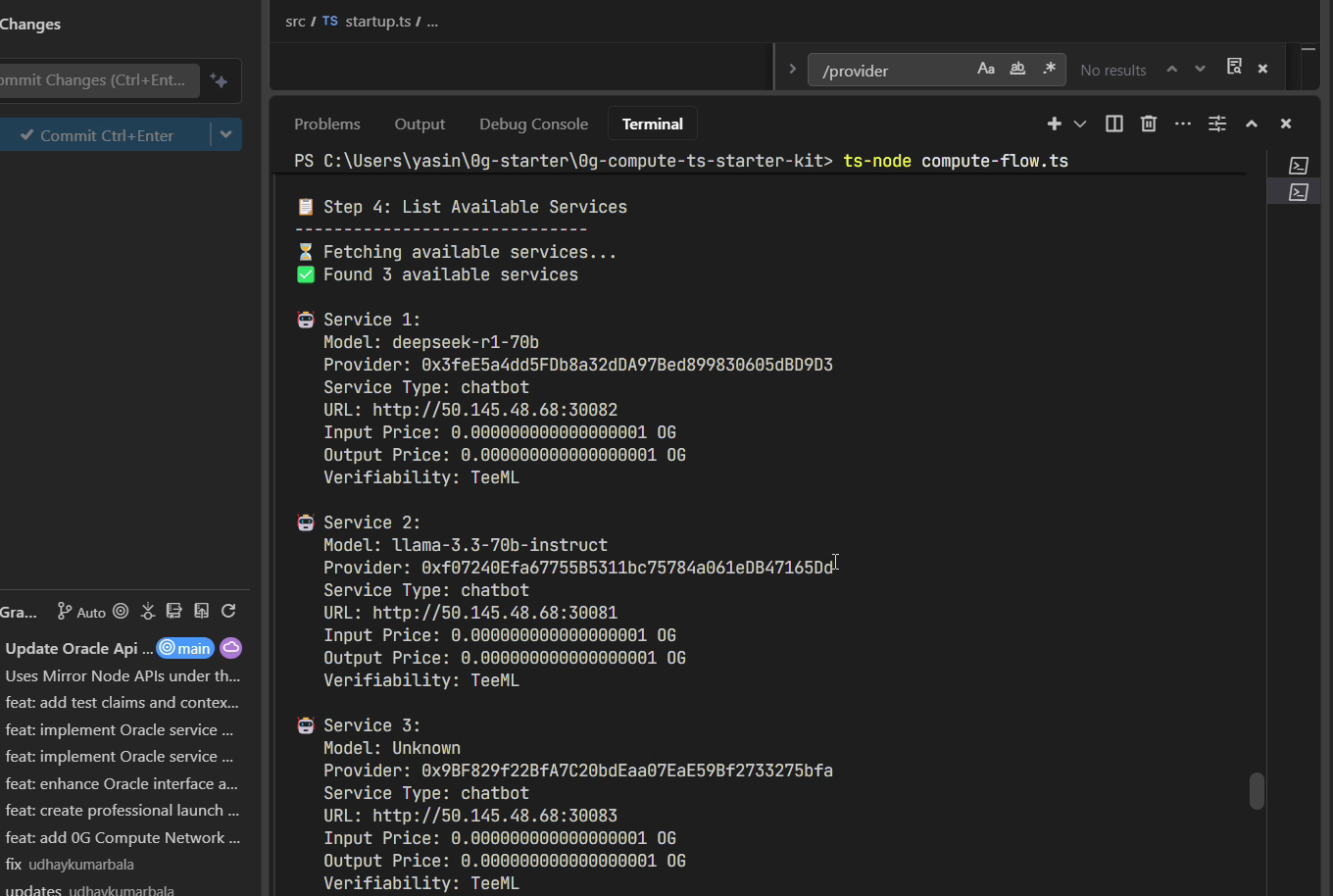Click the 'No results' find status text
This screenshot has width=1333, height=896.
(1113, 70)
